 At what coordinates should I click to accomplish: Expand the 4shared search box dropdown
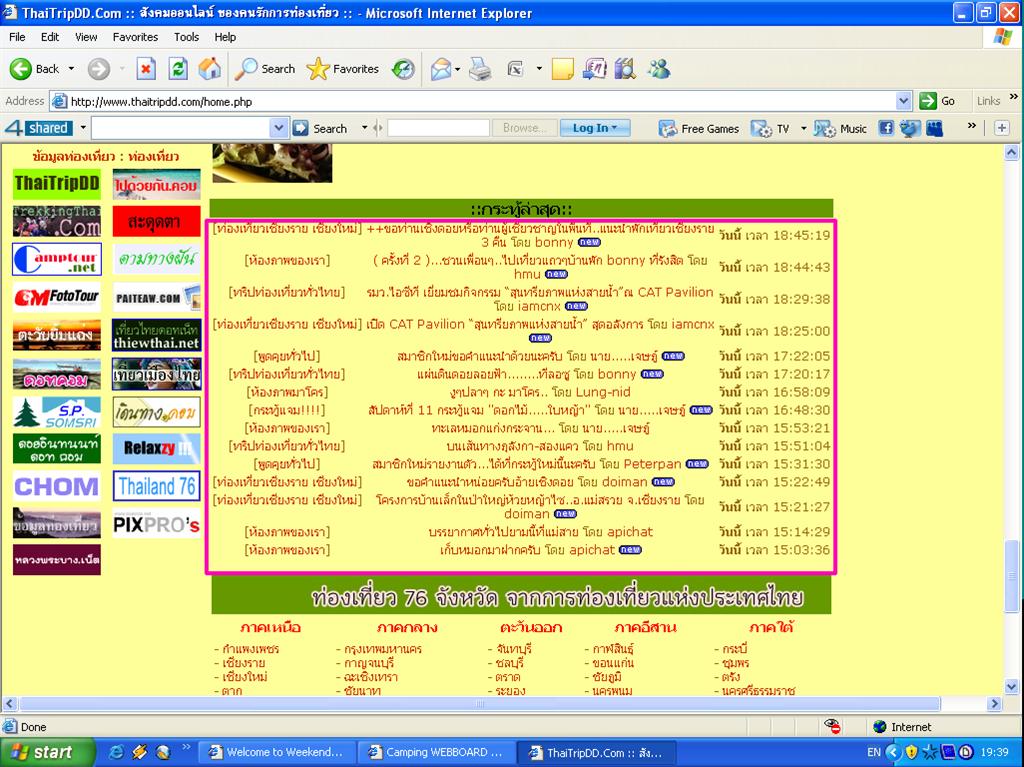[x=279, y=128]
